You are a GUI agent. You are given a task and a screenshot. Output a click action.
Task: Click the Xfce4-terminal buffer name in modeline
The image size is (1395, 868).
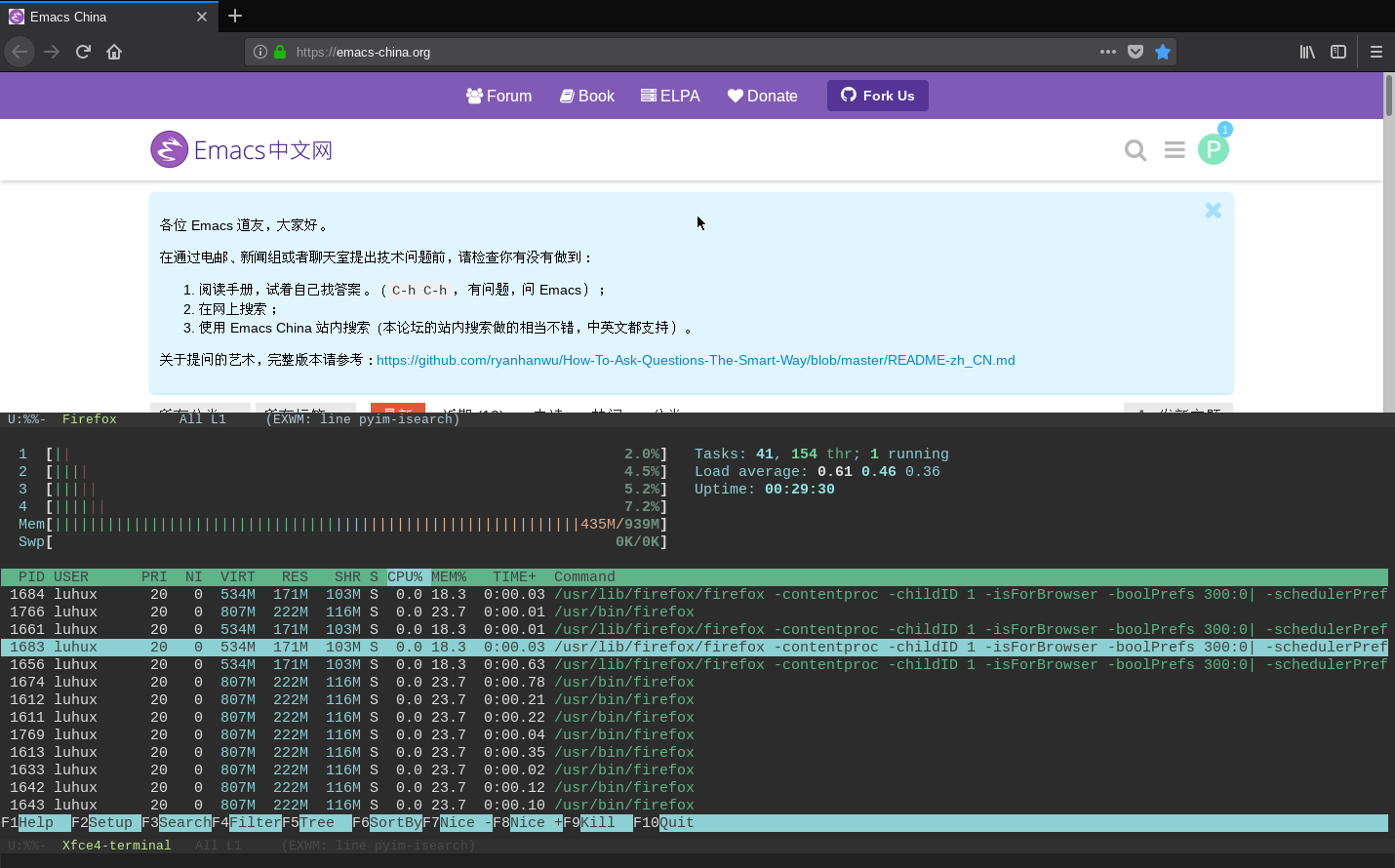(117, 846)
